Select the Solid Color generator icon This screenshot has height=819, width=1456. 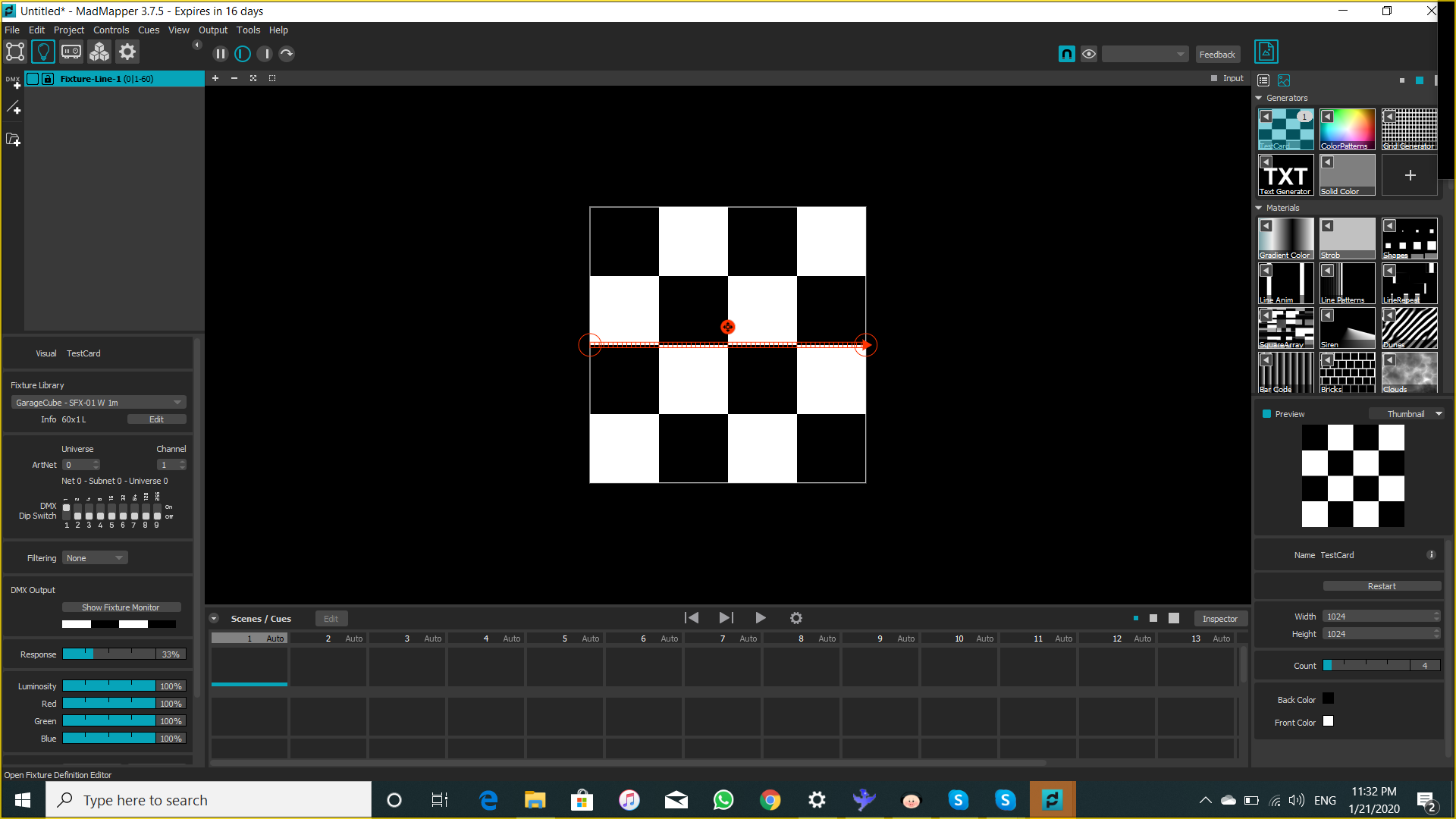[1347, 175]
